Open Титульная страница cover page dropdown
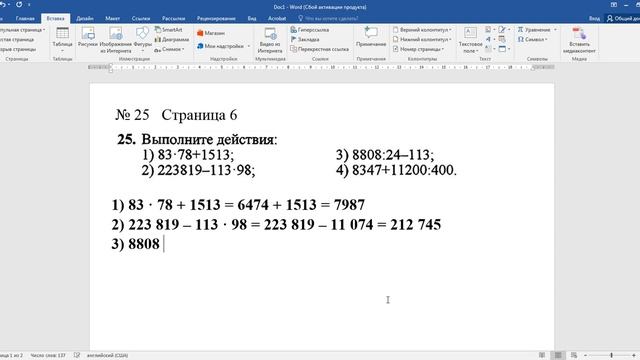 click(22, 30)
